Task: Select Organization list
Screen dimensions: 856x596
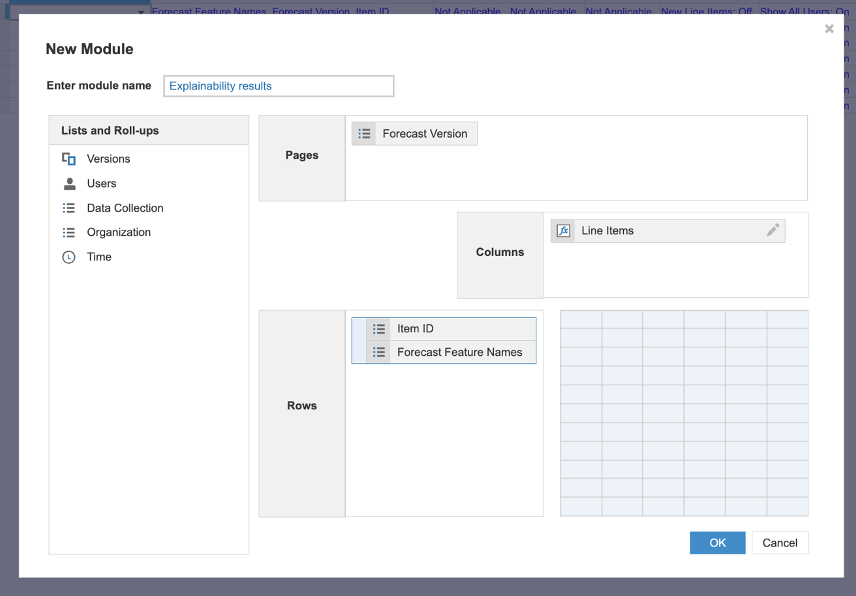Action: tap(117, 232)
